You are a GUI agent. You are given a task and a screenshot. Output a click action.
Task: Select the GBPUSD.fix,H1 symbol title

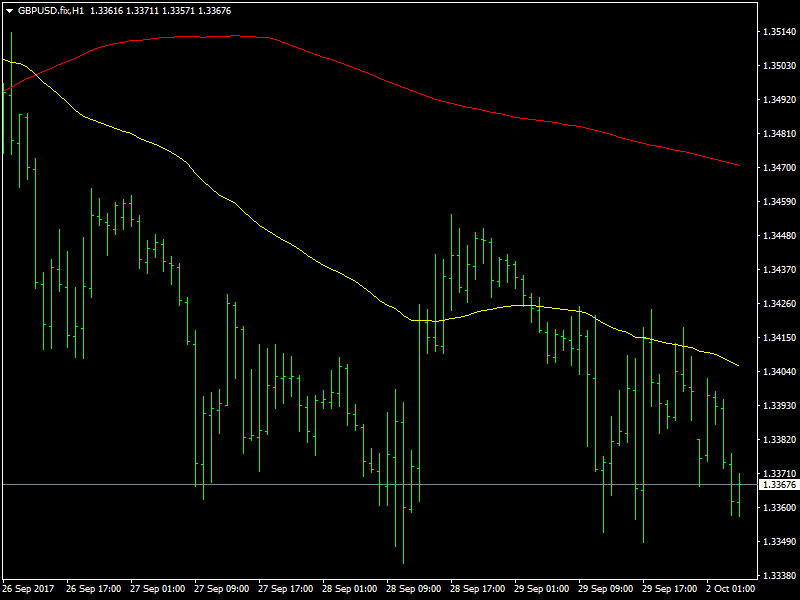[x=51, y=11]
